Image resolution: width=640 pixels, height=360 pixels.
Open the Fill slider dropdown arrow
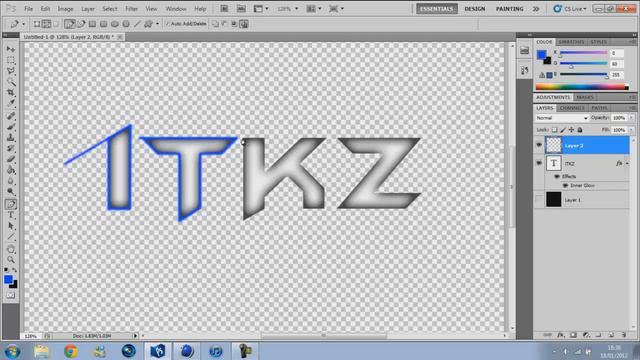[631, 130]
